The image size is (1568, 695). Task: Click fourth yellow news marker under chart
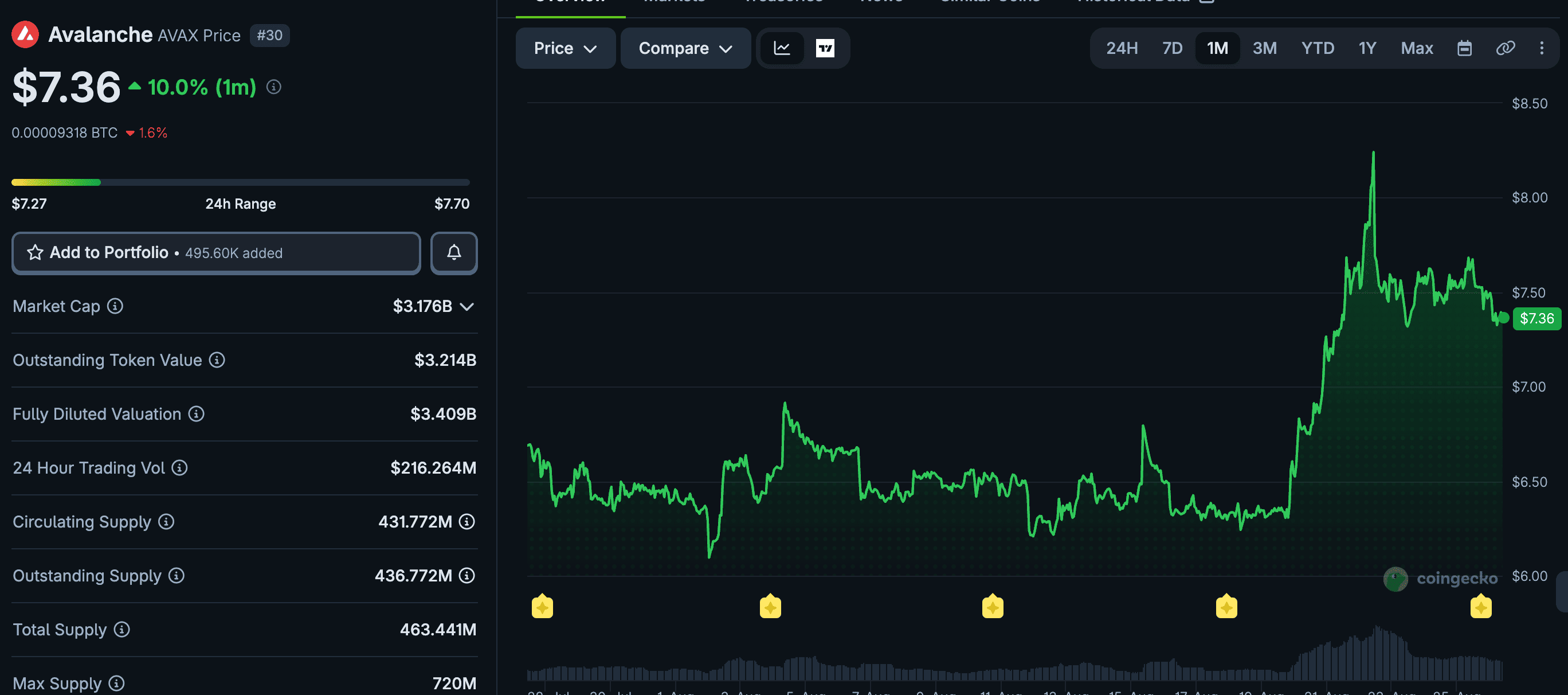(x=1226, y=607)
